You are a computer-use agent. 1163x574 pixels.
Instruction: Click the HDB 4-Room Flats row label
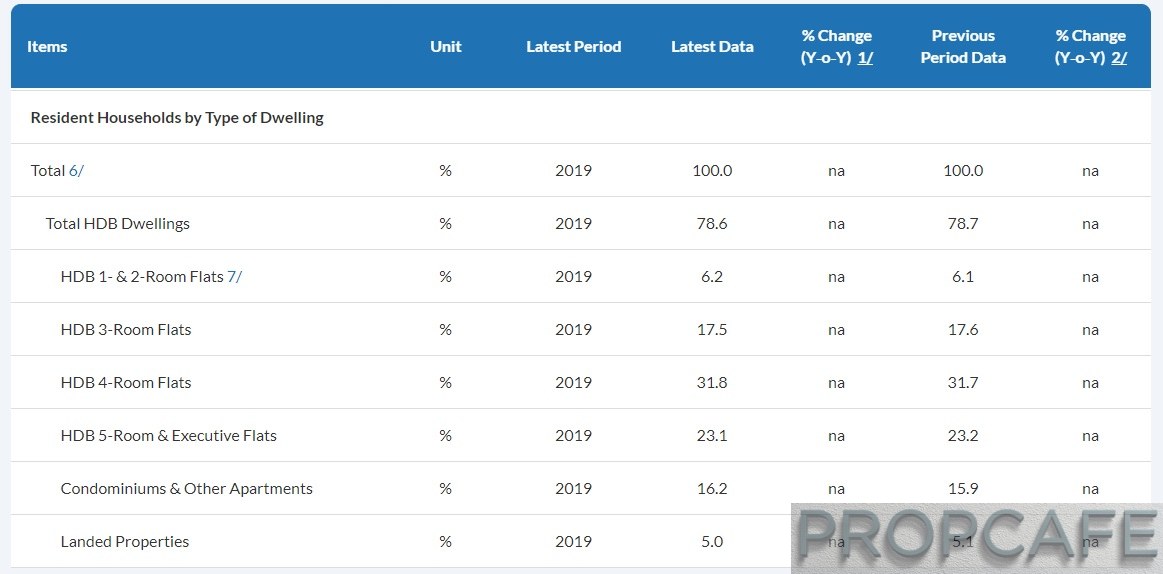coord(126,383)
